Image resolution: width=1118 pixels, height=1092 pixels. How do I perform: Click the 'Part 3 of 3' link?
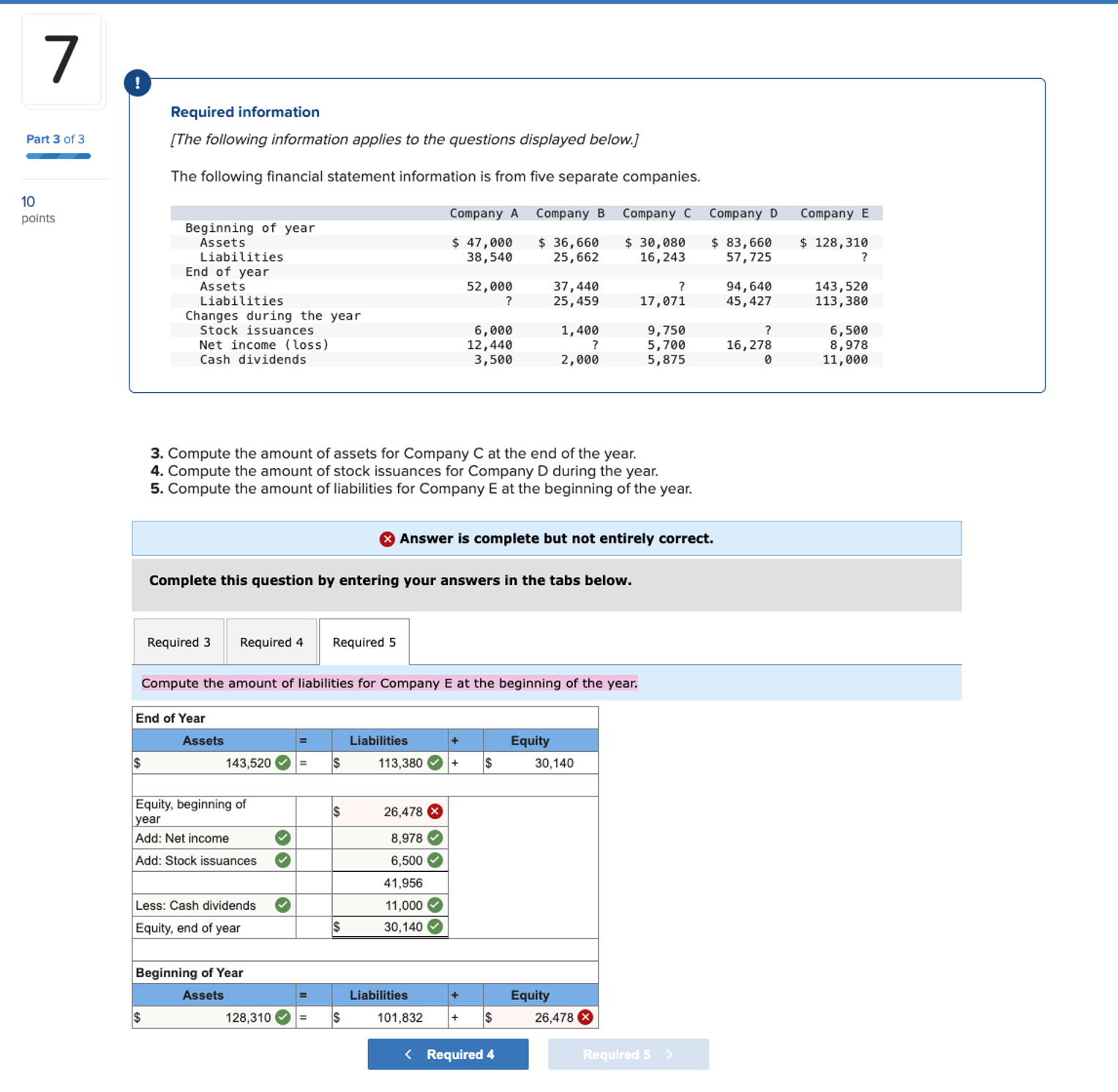point(56,139)
